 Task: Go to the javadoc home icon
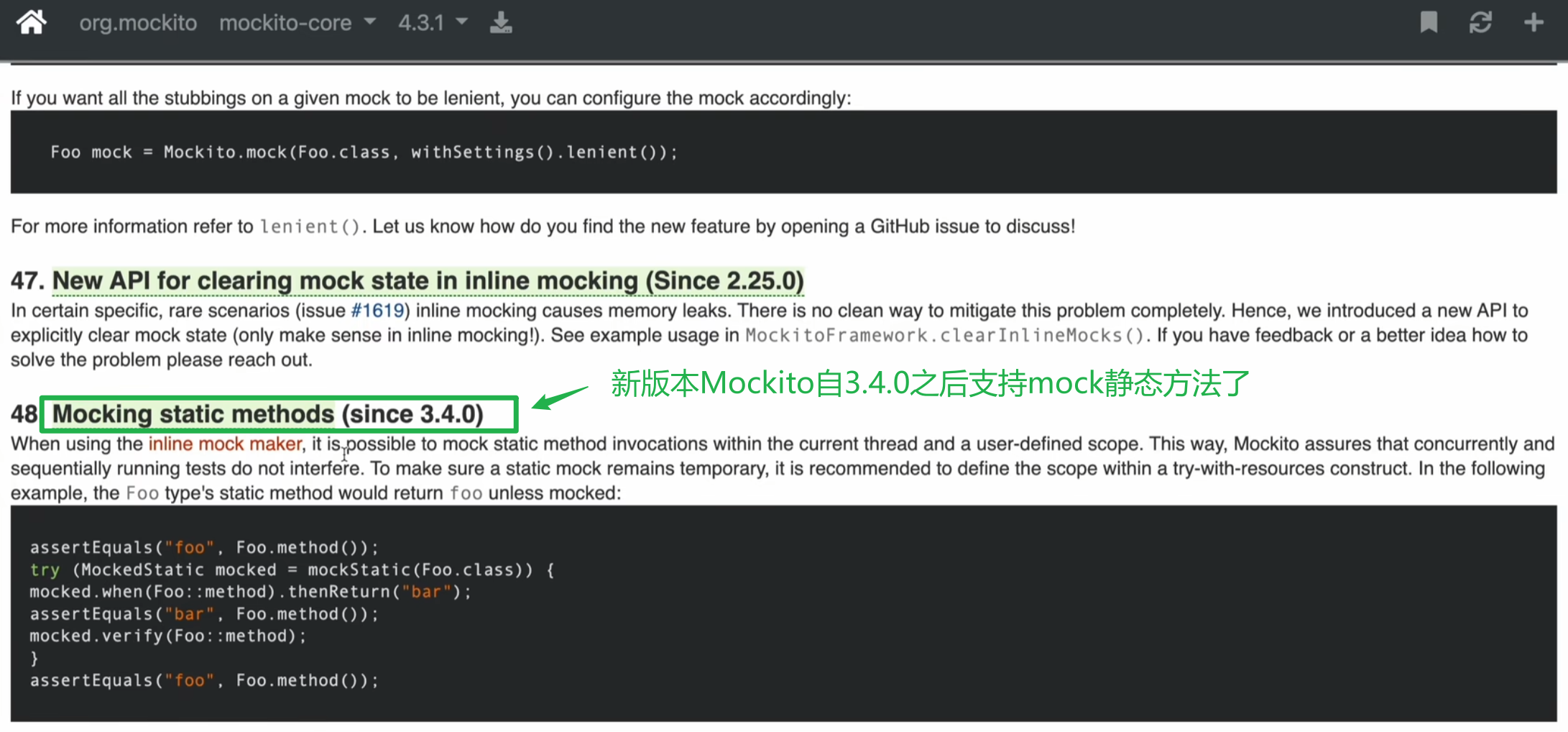32,22
